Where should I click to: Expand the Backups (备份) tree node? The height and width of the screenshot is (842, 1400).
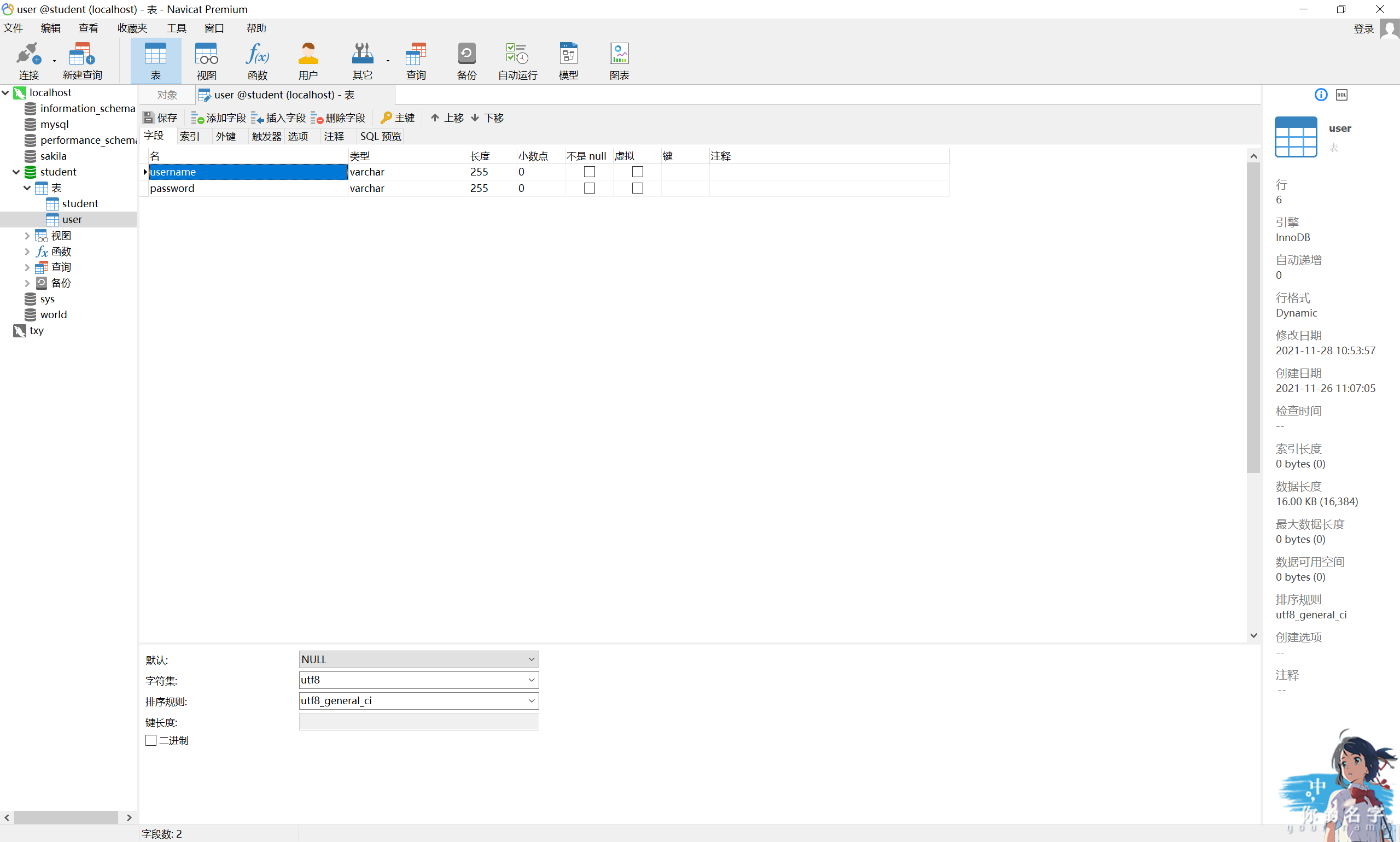(27, 283)
